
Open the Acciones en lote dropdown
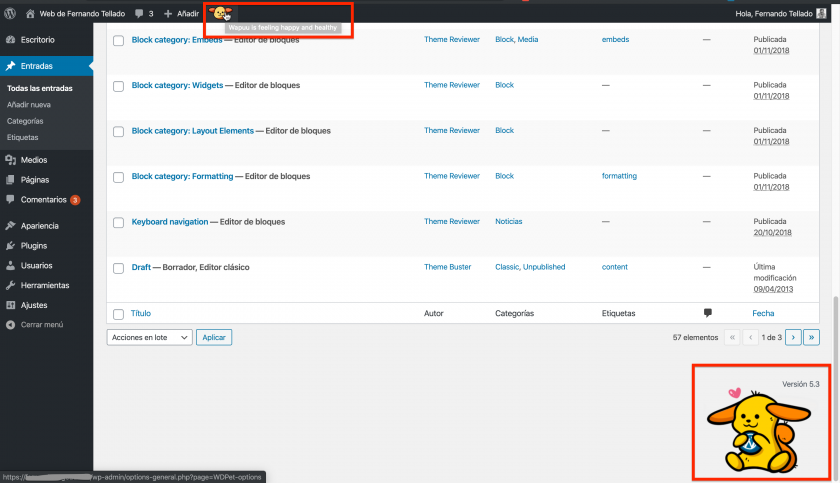point(149,338)
